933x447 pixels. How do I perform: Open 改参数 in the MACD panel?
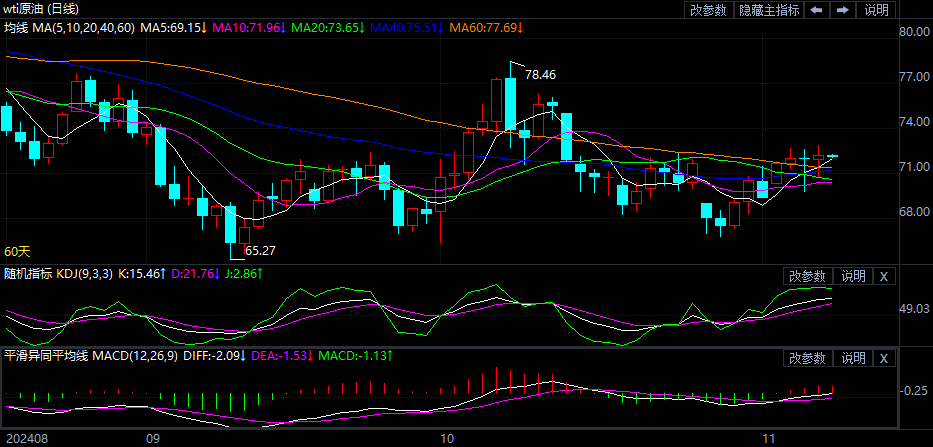(x=807, y=358)
